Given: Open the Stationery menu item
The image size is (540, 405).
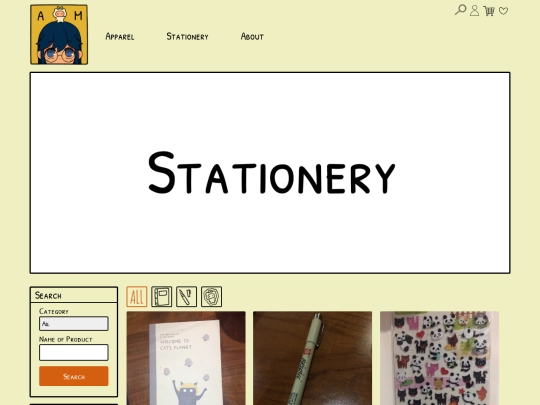Looking at the screenshot, I should coord(187,37).
